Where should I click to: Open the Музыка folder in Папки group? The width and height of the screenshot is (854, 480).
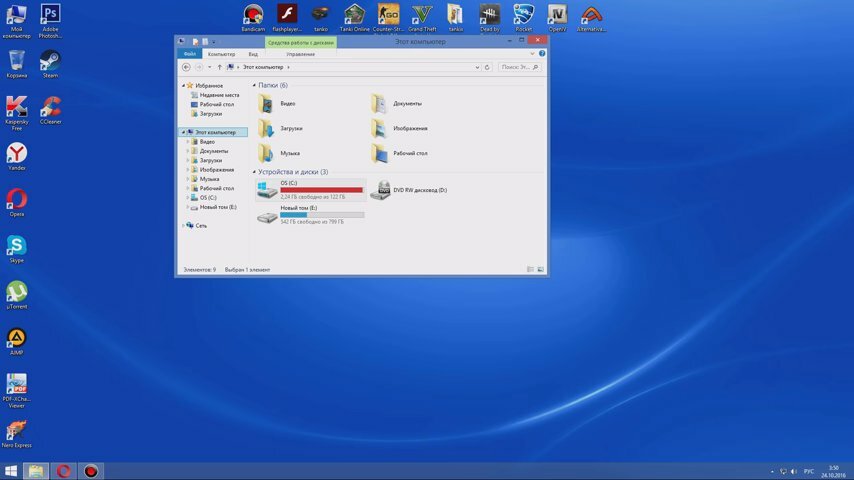(x=279, y=154)
